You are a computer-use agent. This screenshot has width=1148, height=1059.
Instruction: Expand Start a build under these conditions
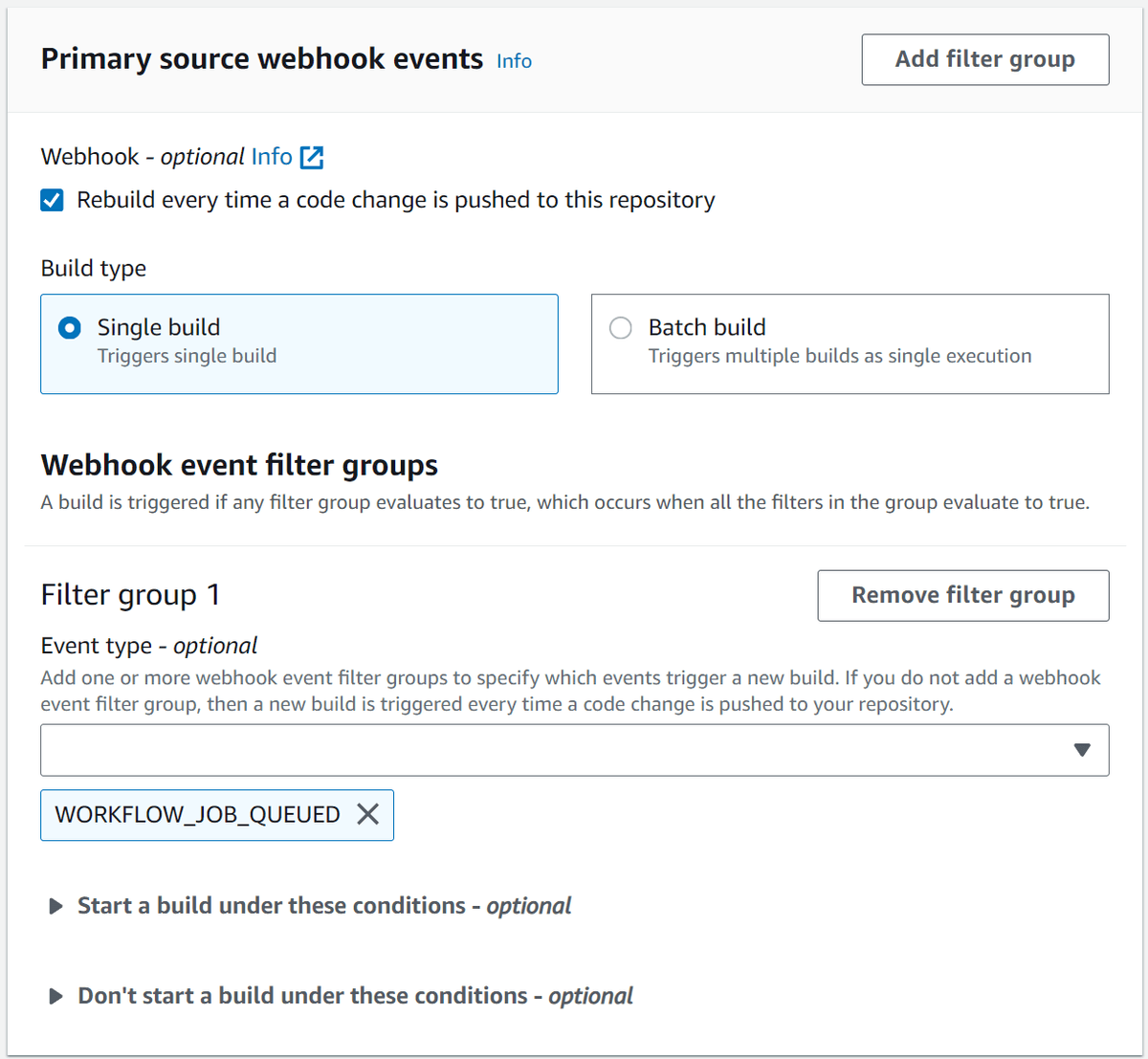tap(323, 906)
